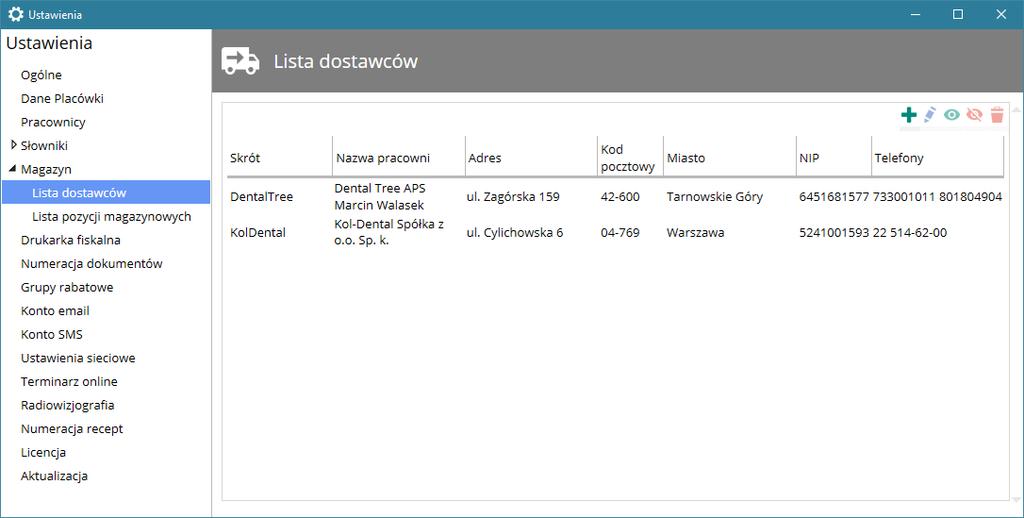Click phone number 22 514-62-00

[910, 232]
